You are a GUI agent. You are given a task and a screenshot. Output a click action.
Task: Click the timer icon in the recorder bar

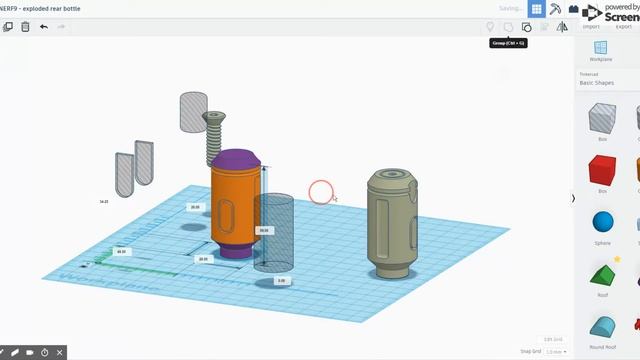click(44, 352)
